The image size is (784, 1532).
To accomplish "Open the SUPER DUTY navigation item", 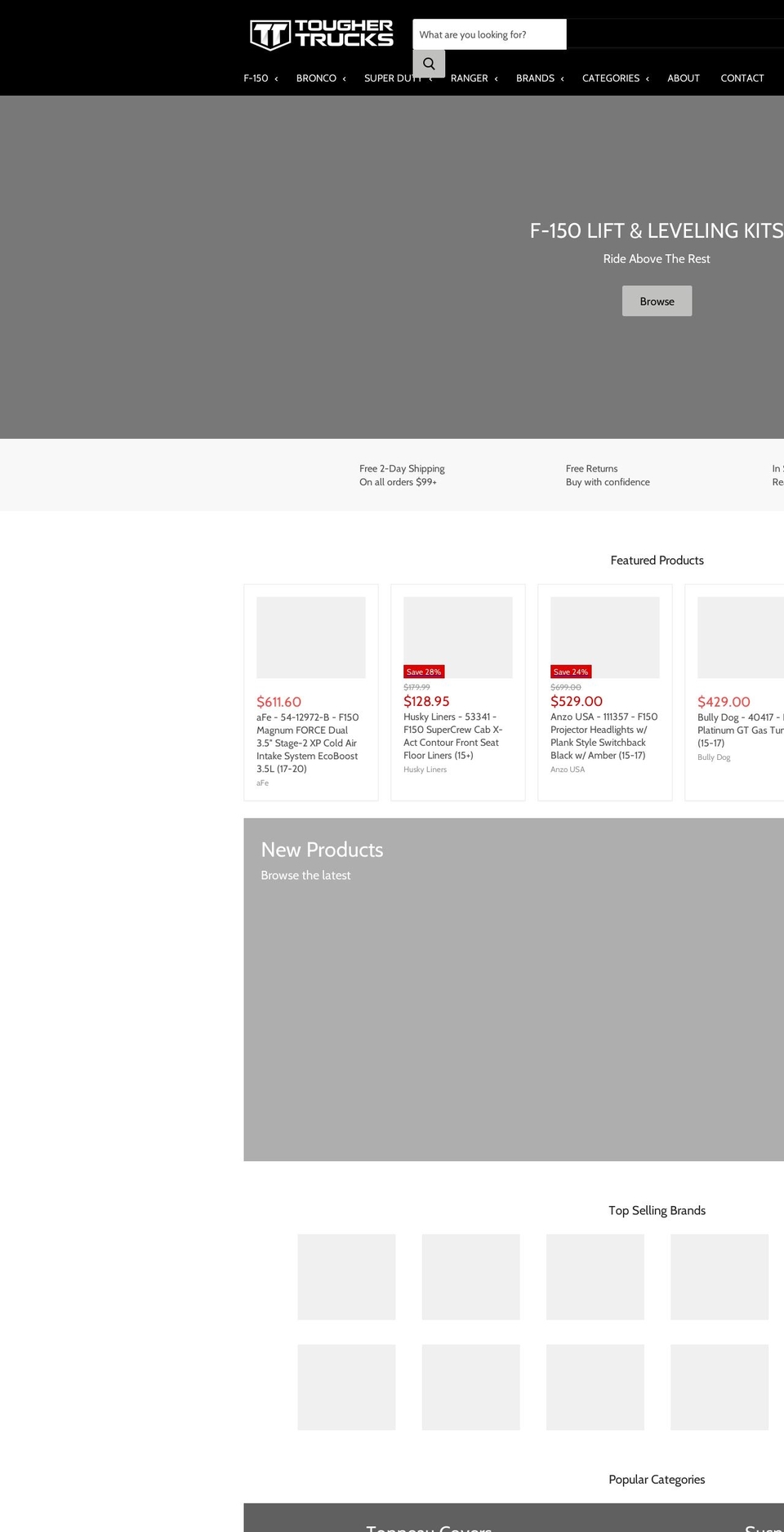I will 393,78.
